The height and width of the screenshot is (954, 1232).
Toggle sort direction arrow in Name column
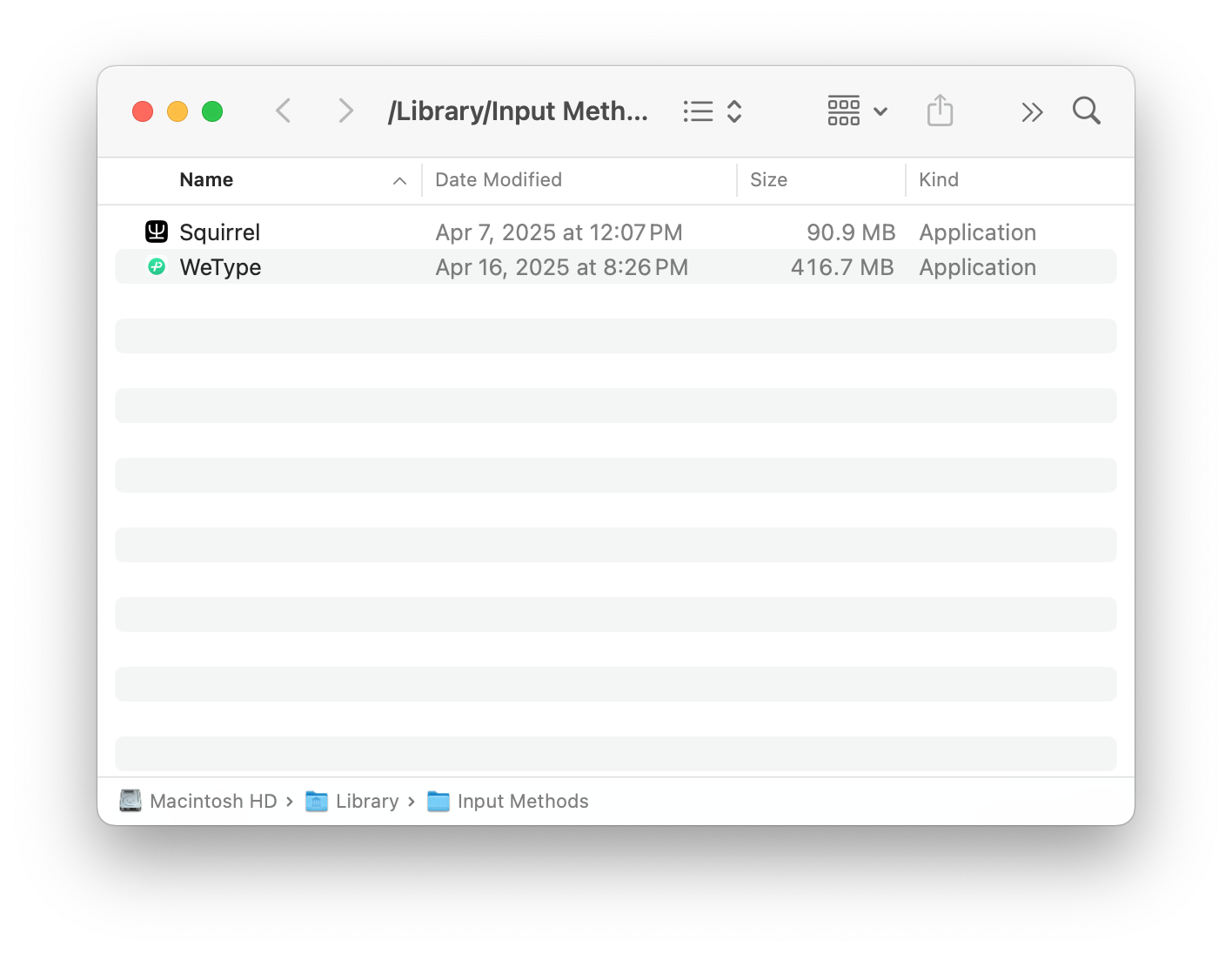pyautogui.click(x=399, y=180)
